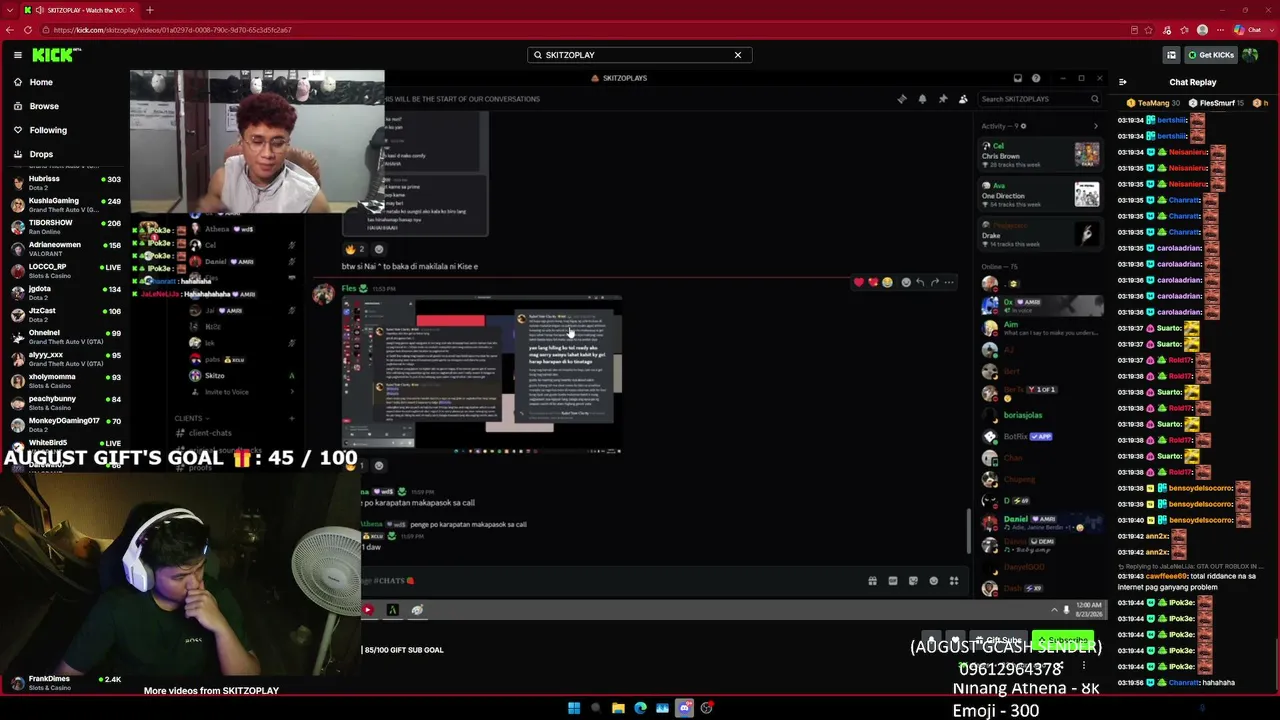Click the Kick search field with SKITZOPLAY
Viewport: 1280px width, 720px height.
pyautogui.click(x=638, y=55)
